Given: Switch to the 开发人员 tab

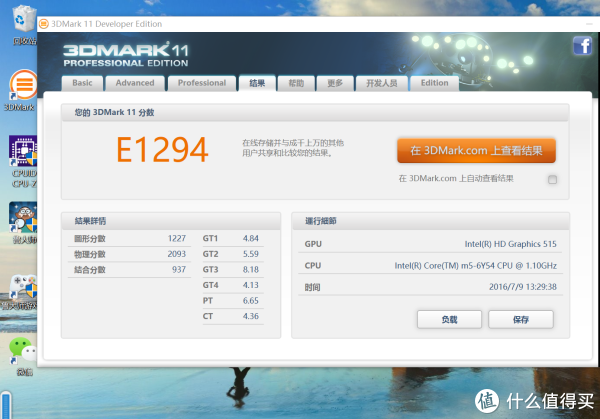Looking at the screenshot, I should (382, 83).
